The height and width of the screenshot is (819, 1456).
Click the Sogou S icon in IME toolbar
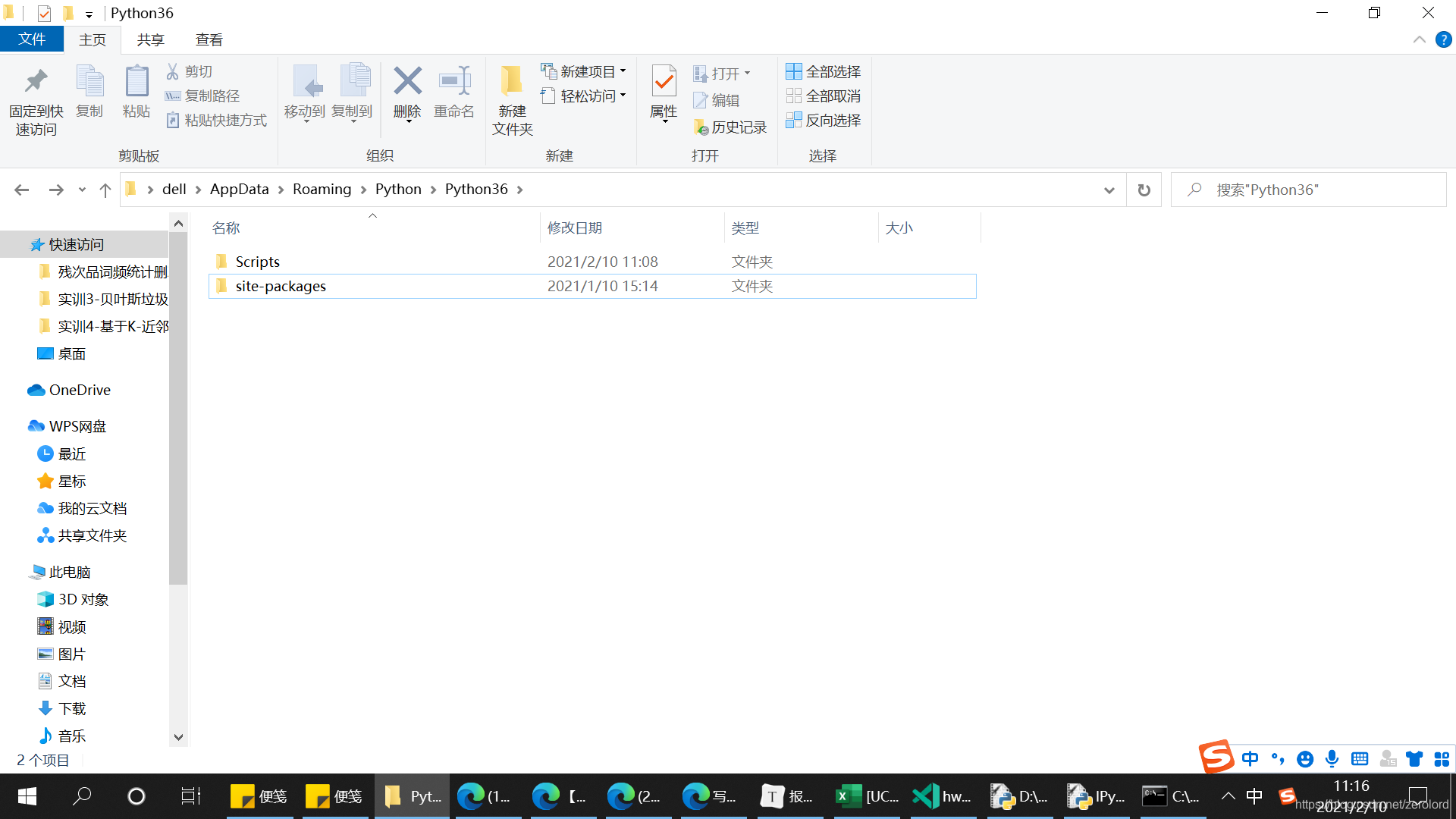[x=1216, y=756]
